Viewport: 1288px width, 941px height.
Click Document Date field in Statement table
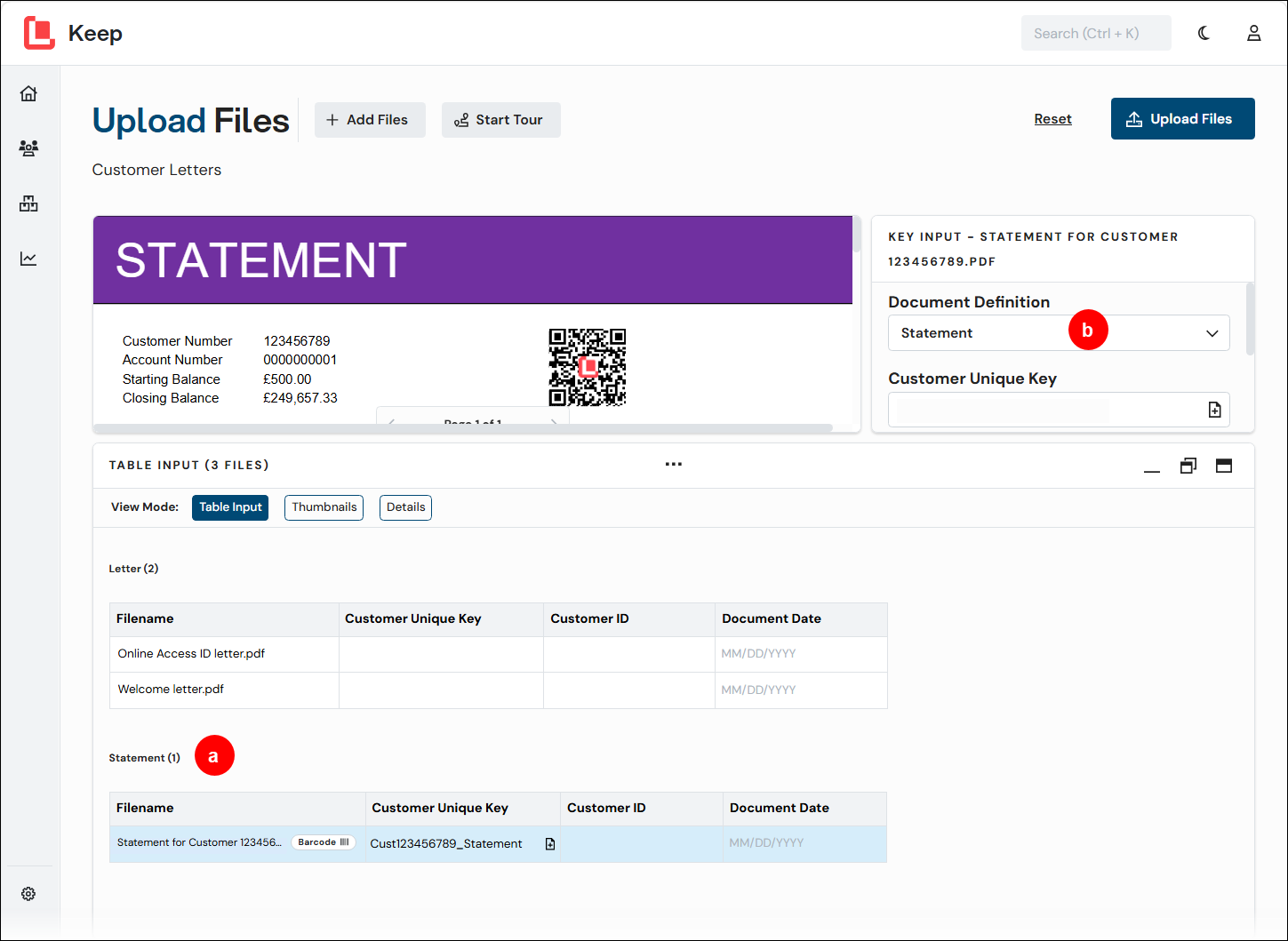click(x=804, y=843)
